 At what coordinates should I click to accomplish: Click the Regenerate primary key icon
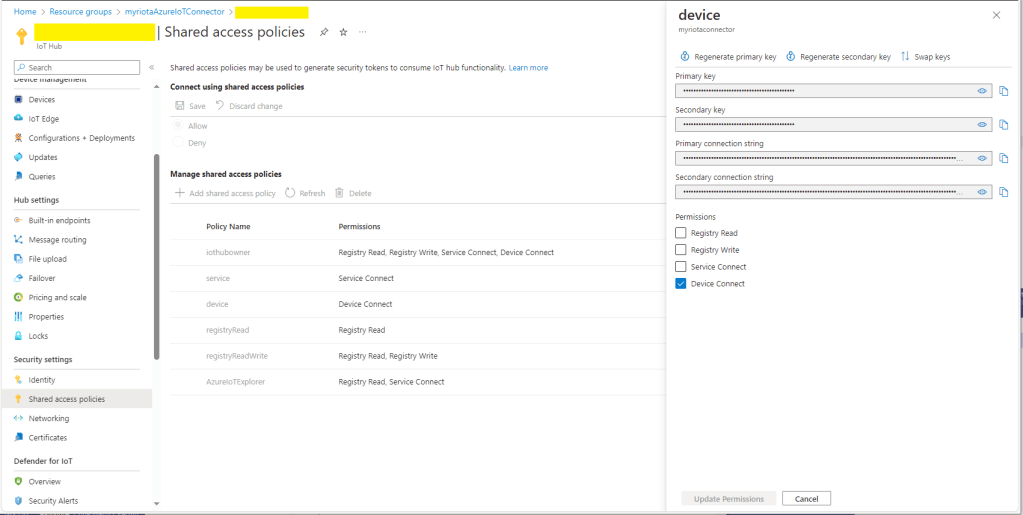coord(685,57)
